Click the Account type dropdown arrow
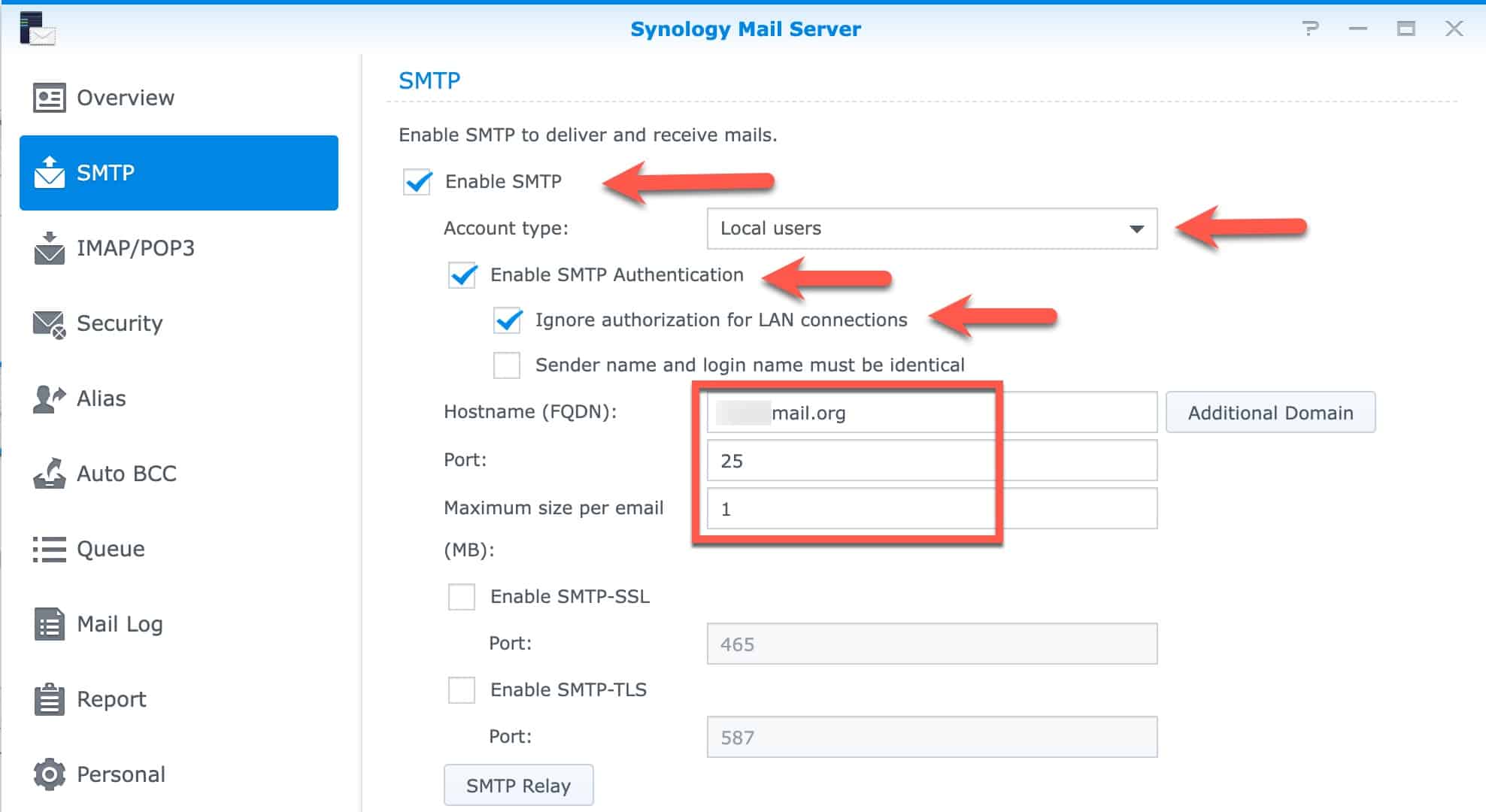 [x=1136, y=229]
